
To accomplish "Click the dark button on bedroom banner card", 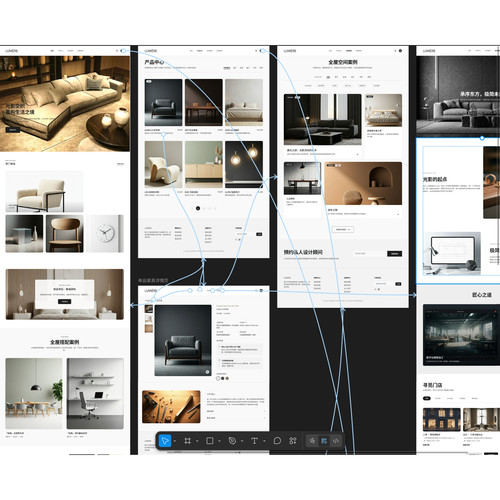I will [x=65, y=301].
